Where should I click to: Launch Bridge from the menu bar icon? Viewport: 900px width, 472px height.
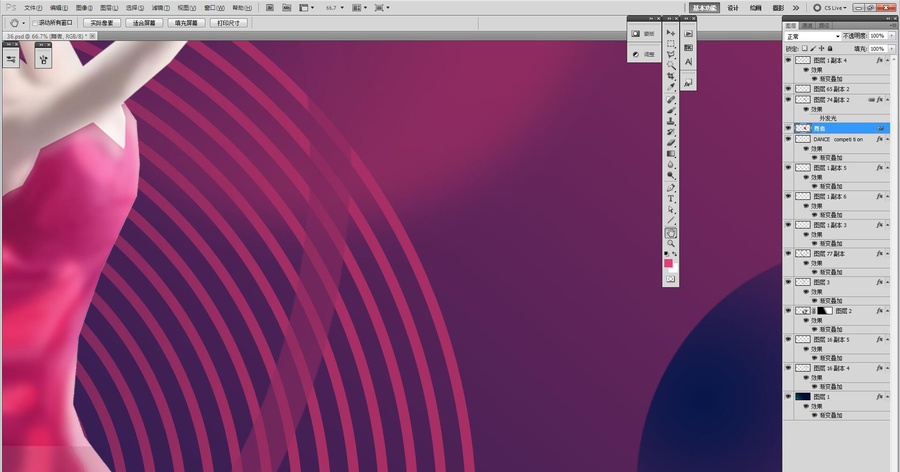pos(270,8)
